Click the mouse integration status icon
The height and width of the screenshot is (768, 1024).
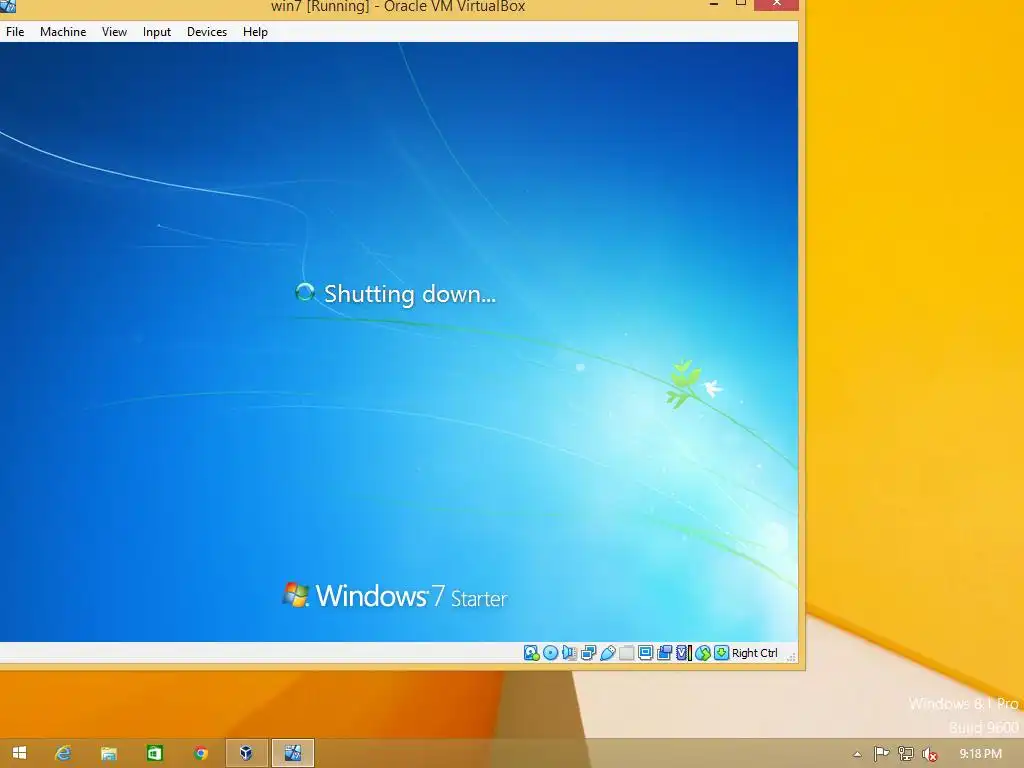click(703, 653)
